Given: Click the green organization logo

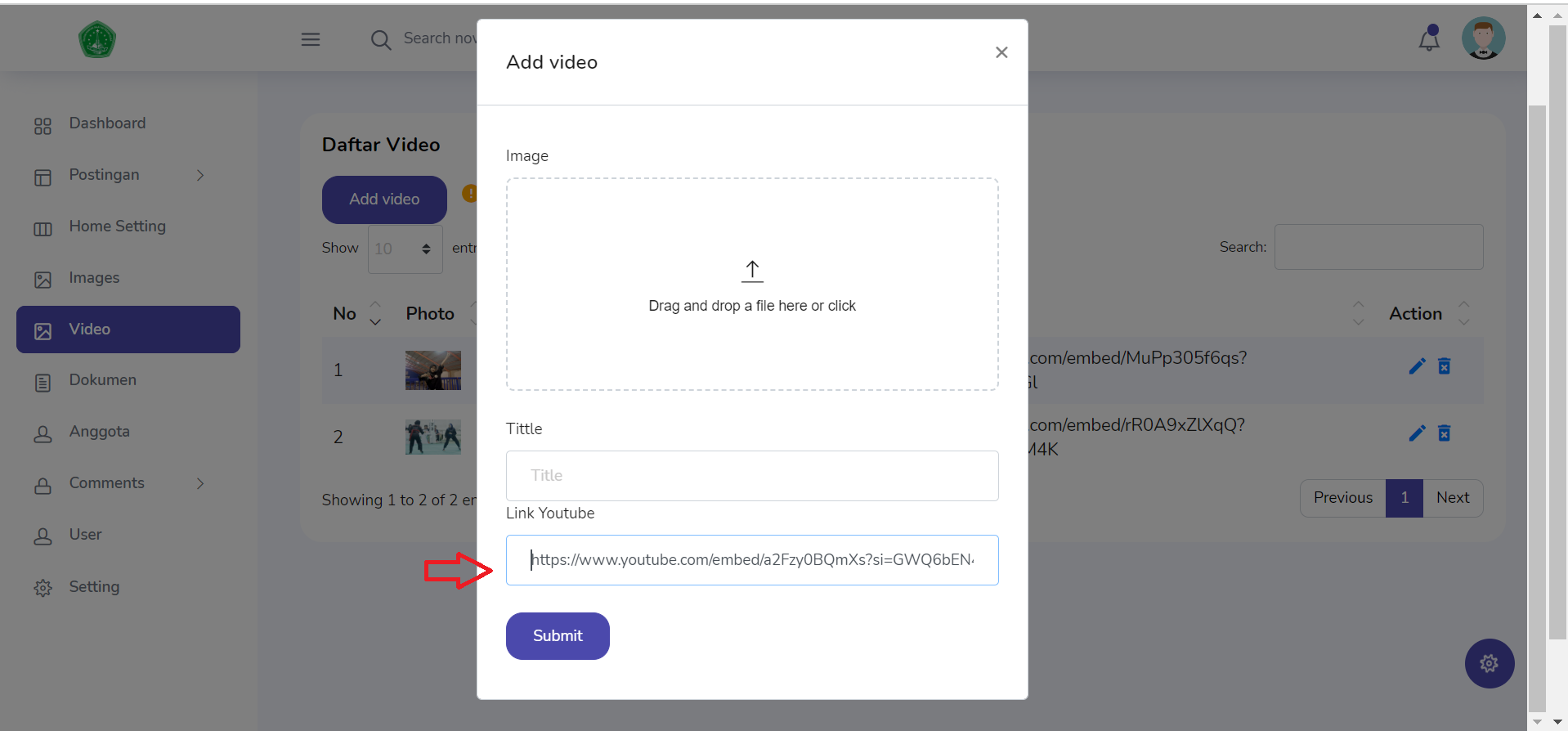Looking at the screenshot, I should 97,39.
